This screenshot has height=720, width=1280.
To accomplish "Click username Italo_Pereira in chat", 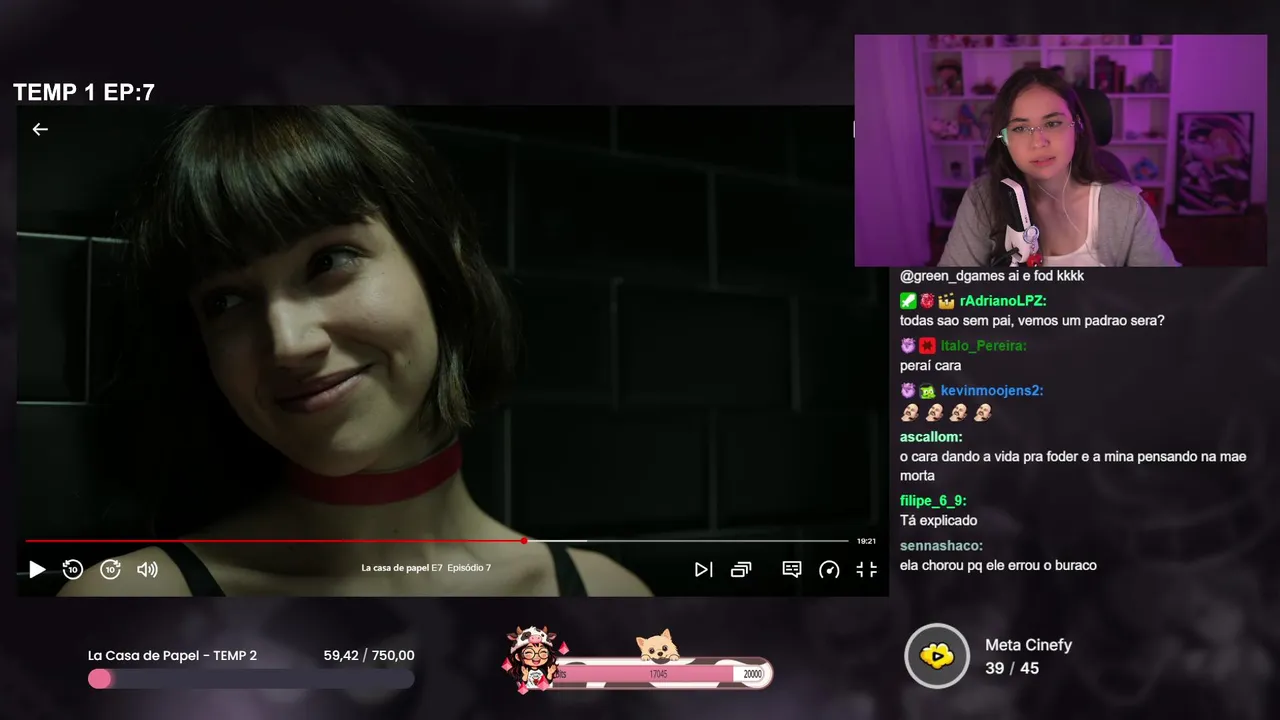I will 983,345.
